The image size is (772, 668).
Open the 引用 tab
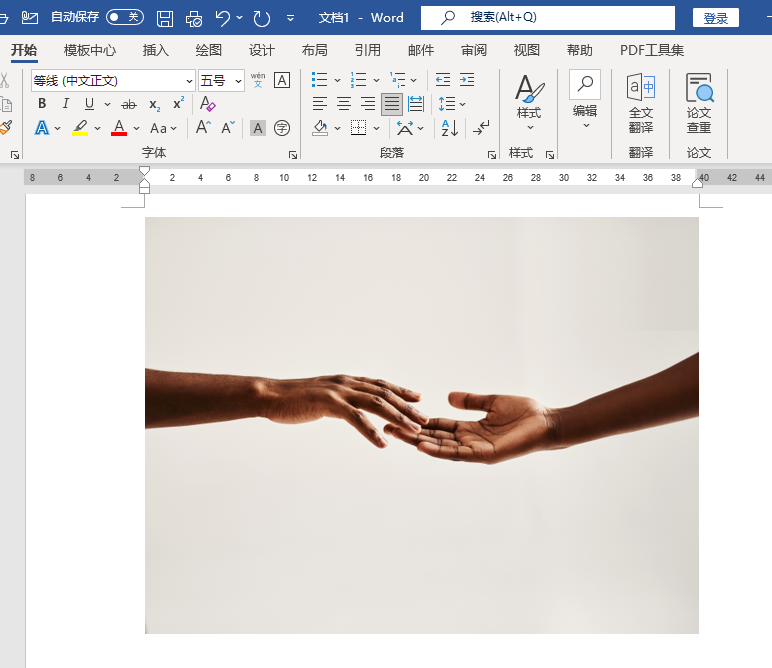point(368,50)
